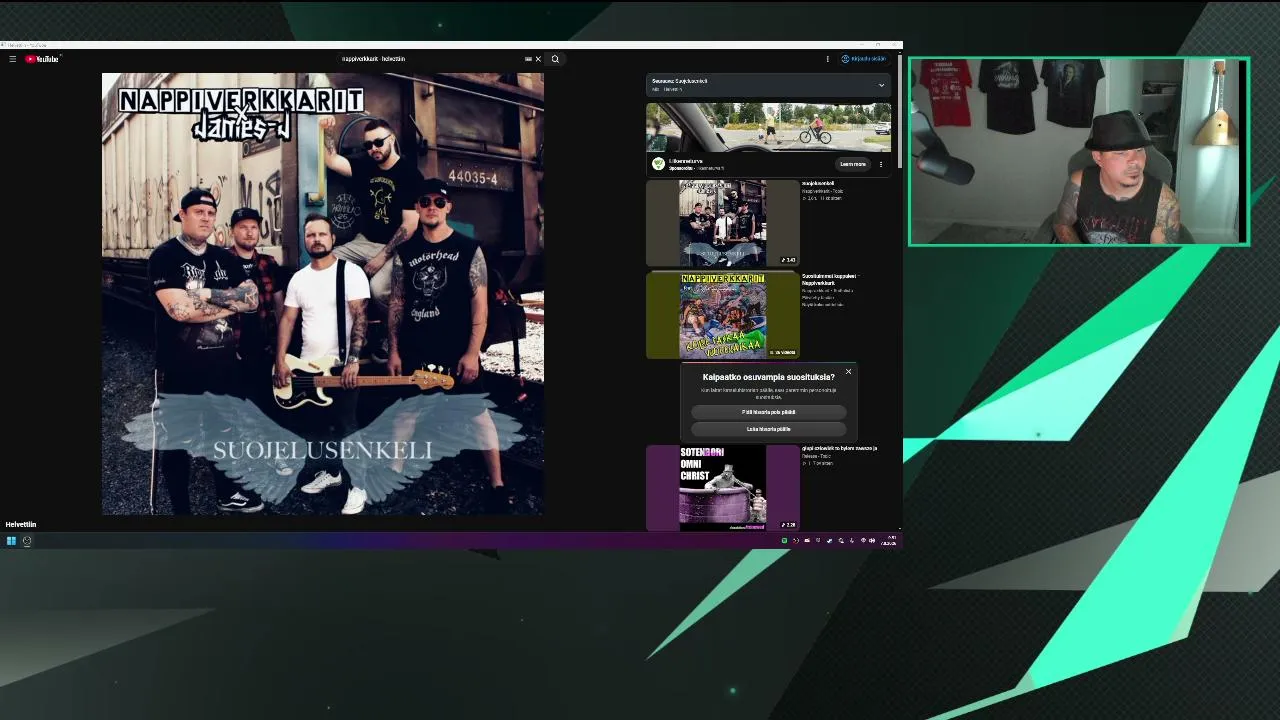Play the 'Sotenbori Omni Christ' video thumbnail
1280x720 pixels.
722,488
